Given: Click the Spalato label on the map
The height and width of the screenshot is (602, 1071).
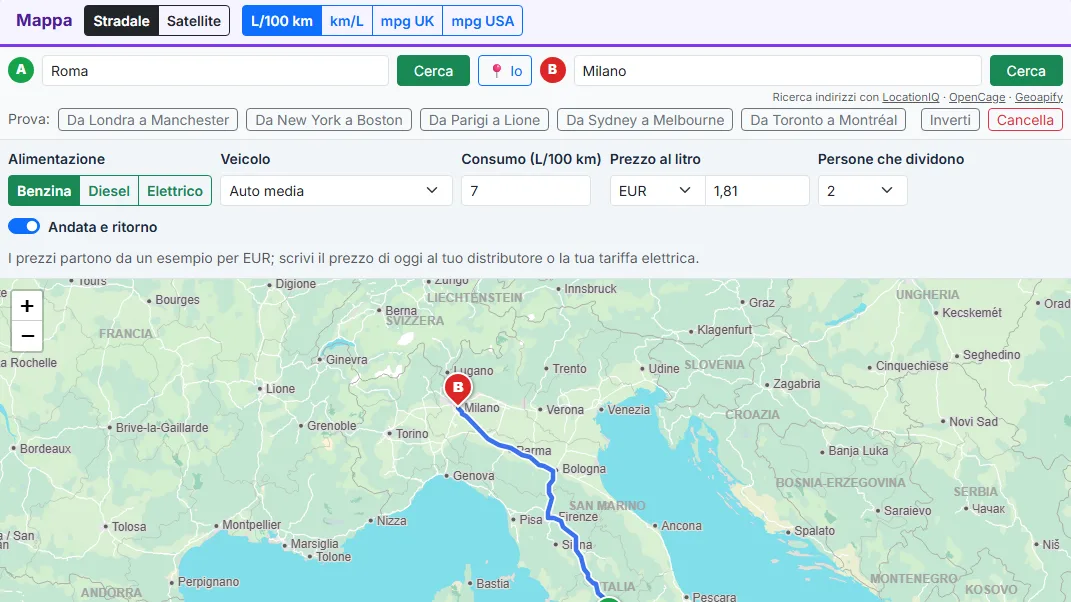Looking at the screenshot, I should point(814,531).
